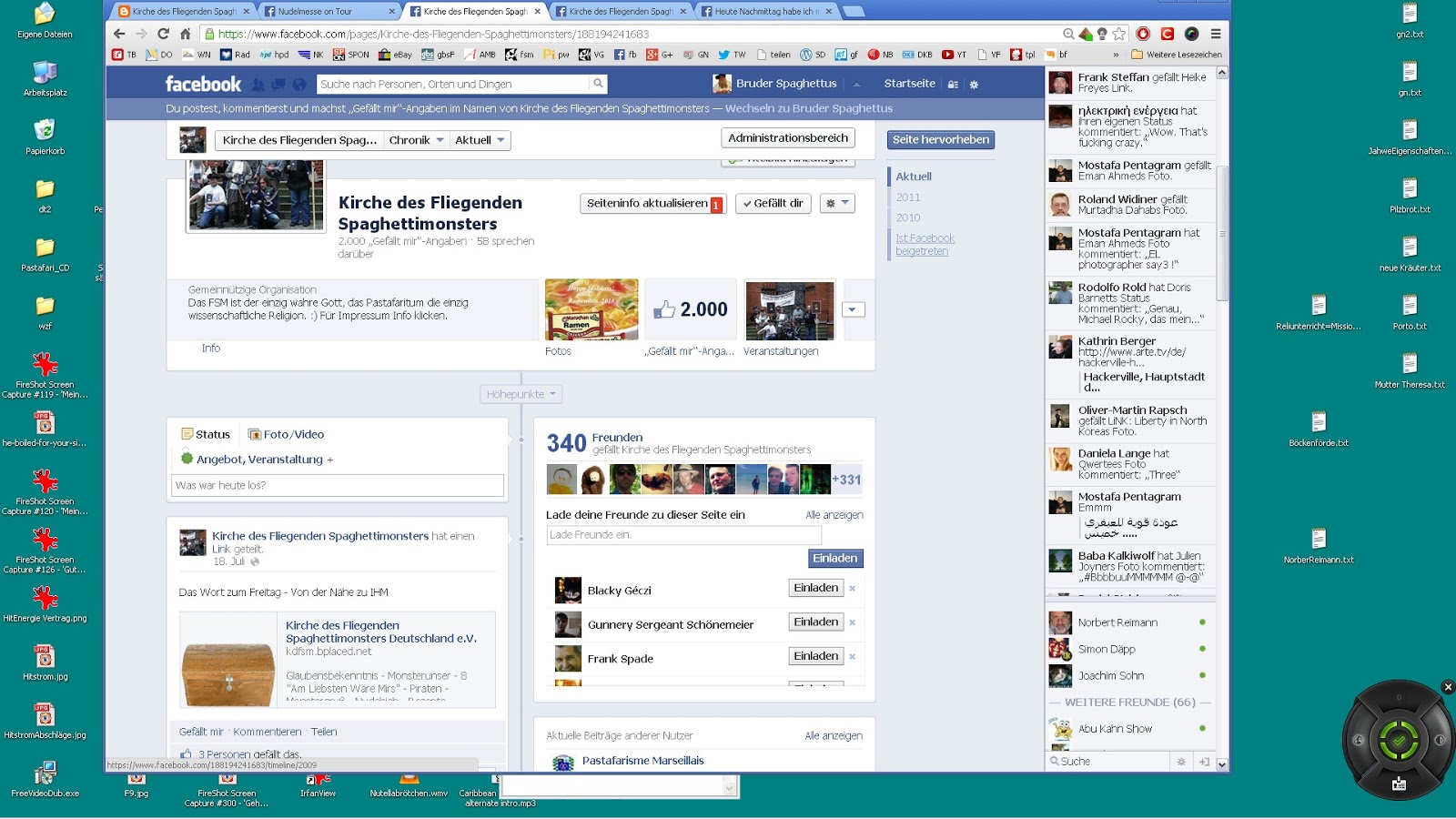Open the friend requests icon in Facebook header
The height and width of the screenshot is (819, 1456).
coord(258,85)
